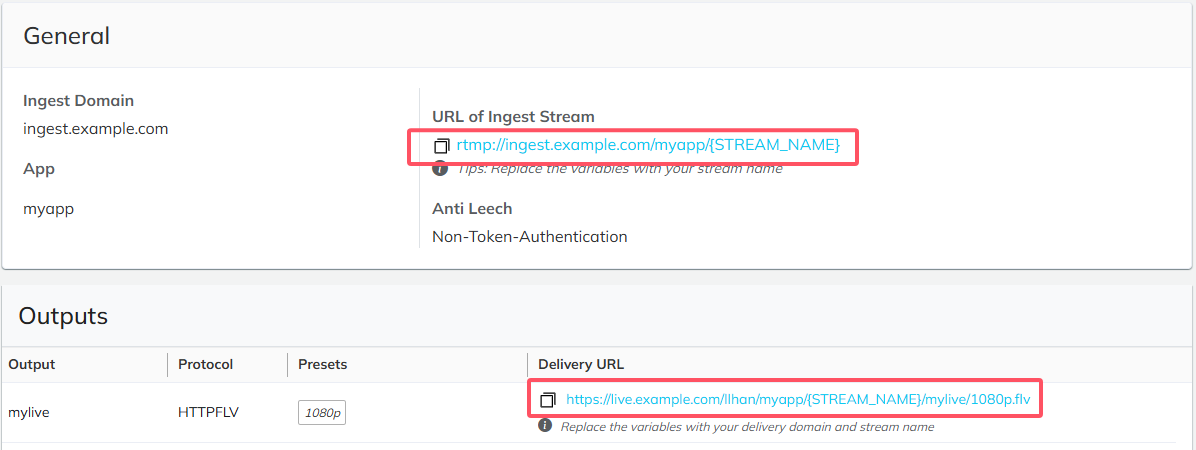1196x450 pixels.
Task: Click the Presets column header
Action: click(x=323, y=365)
